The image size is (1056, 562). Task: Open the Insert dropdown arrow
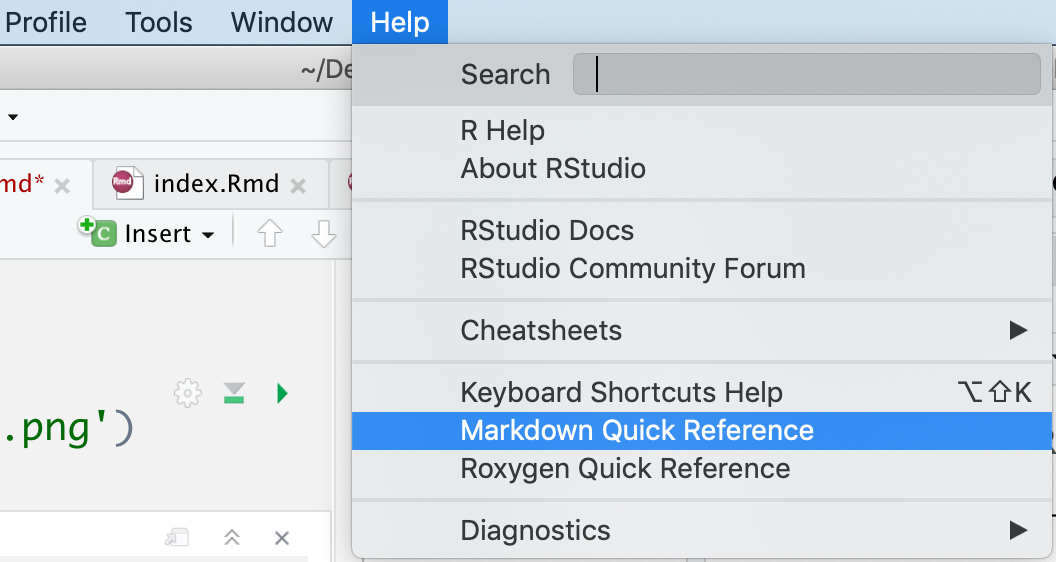point(208,235)
